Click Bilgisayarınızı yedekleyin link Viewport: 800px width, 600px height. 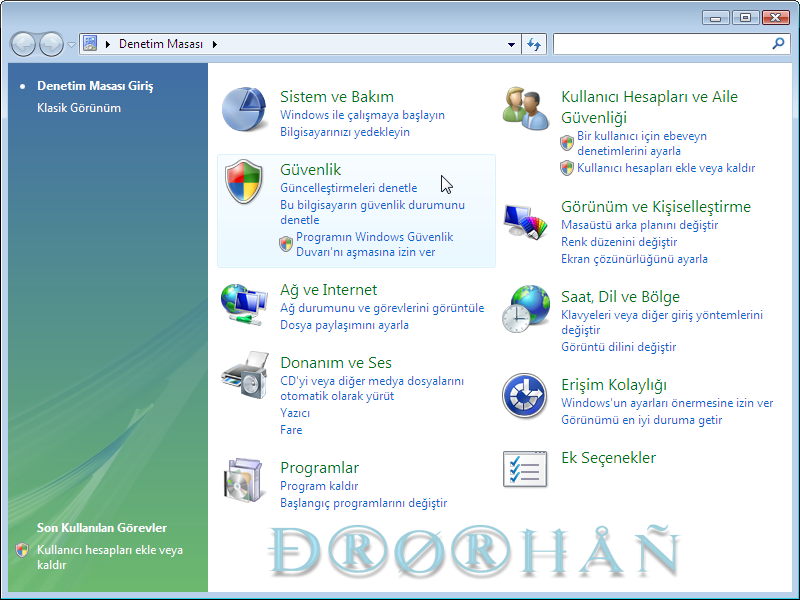click(x=345, y=132)
